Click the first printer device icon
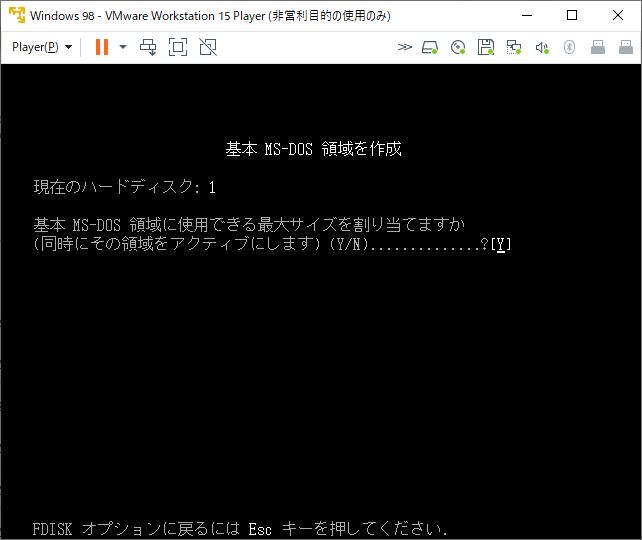Screen dimensions: 642x540 click(x=598, y=47)
